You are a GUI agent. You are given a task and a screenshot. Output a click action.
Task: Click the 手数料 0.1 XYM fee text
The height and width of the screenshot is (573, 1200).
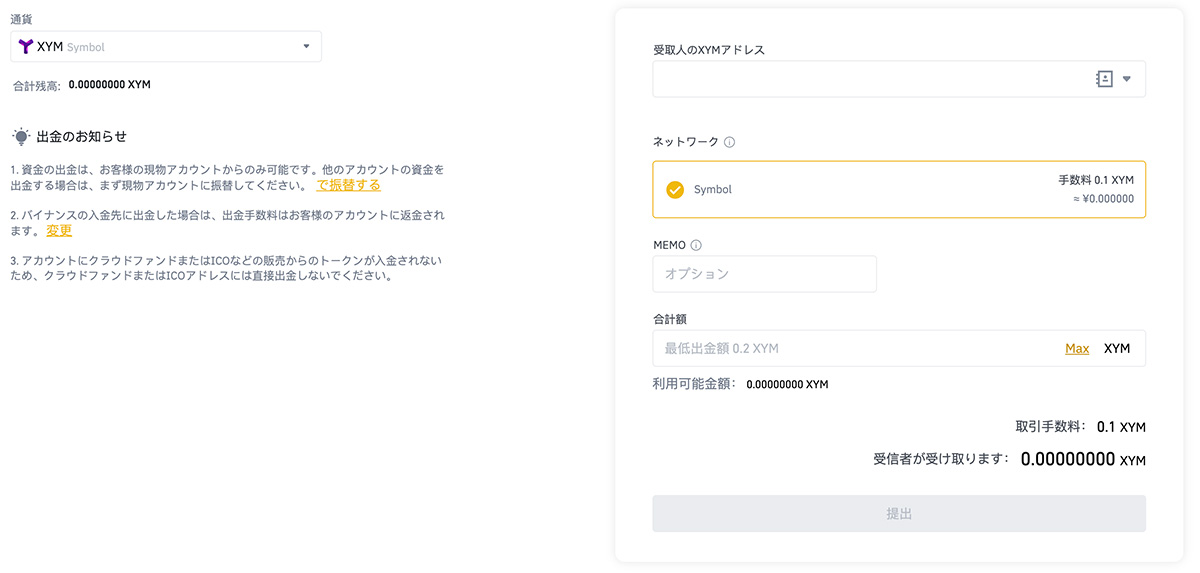tap(1096, 180)
